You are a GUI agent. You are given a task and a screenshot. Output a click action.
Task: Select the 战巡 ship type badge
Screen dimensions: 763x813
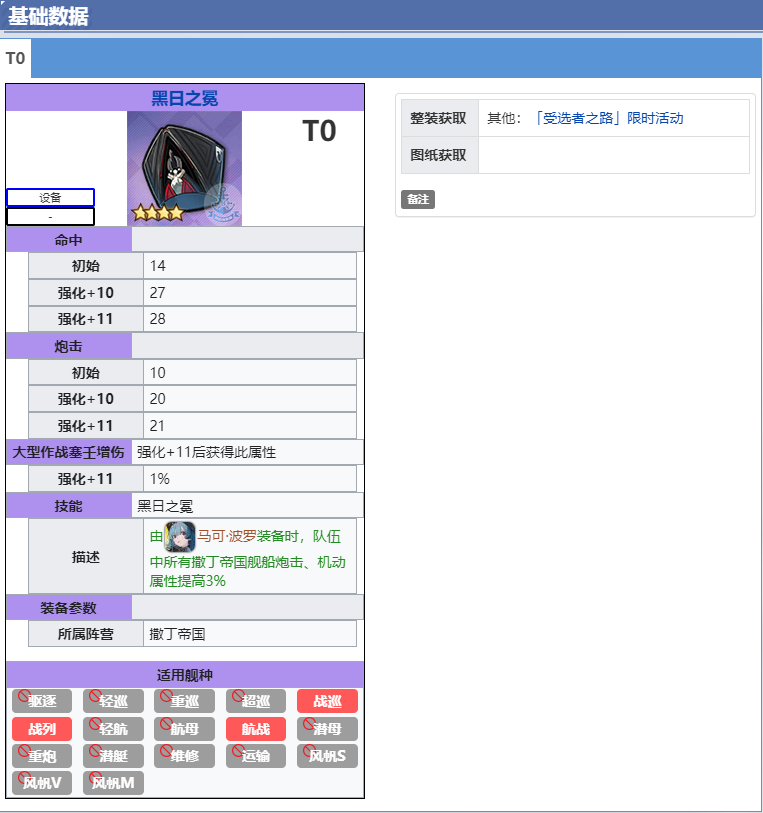[x=327, y=701]
